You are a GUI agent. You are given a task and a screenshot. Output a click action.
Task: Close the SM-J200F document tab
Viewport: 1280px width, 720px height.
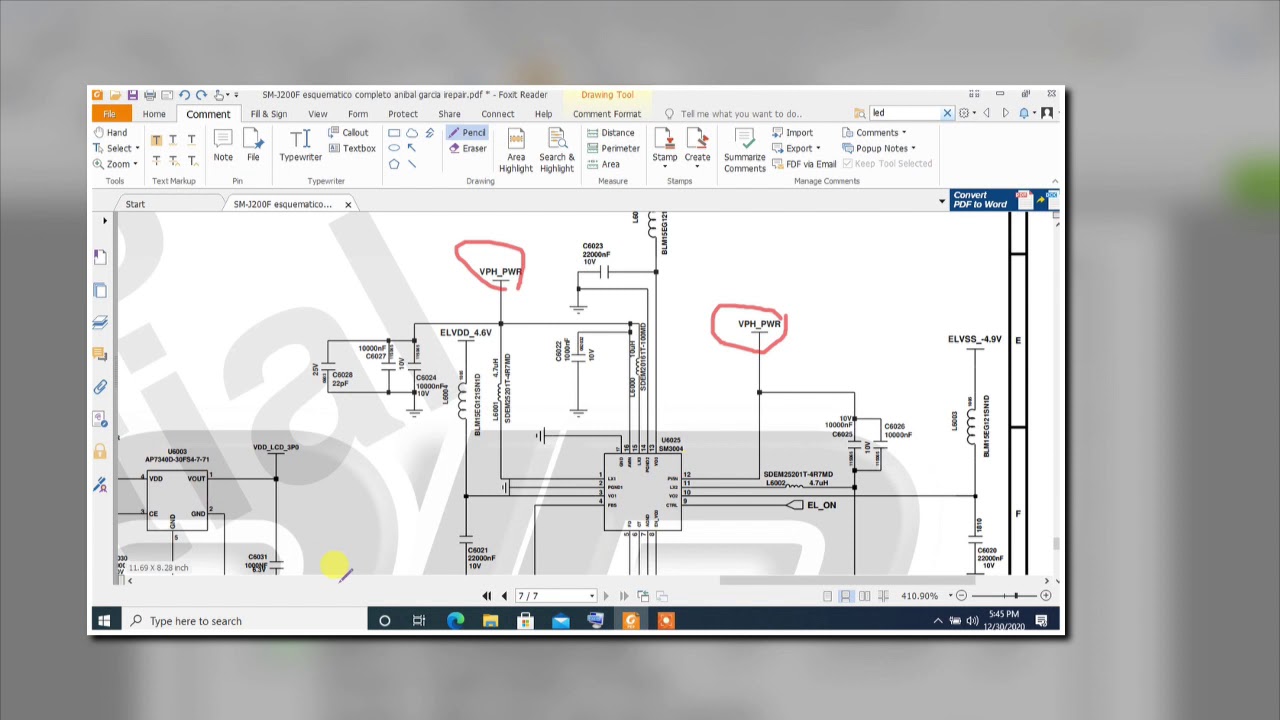pos(348,204)
